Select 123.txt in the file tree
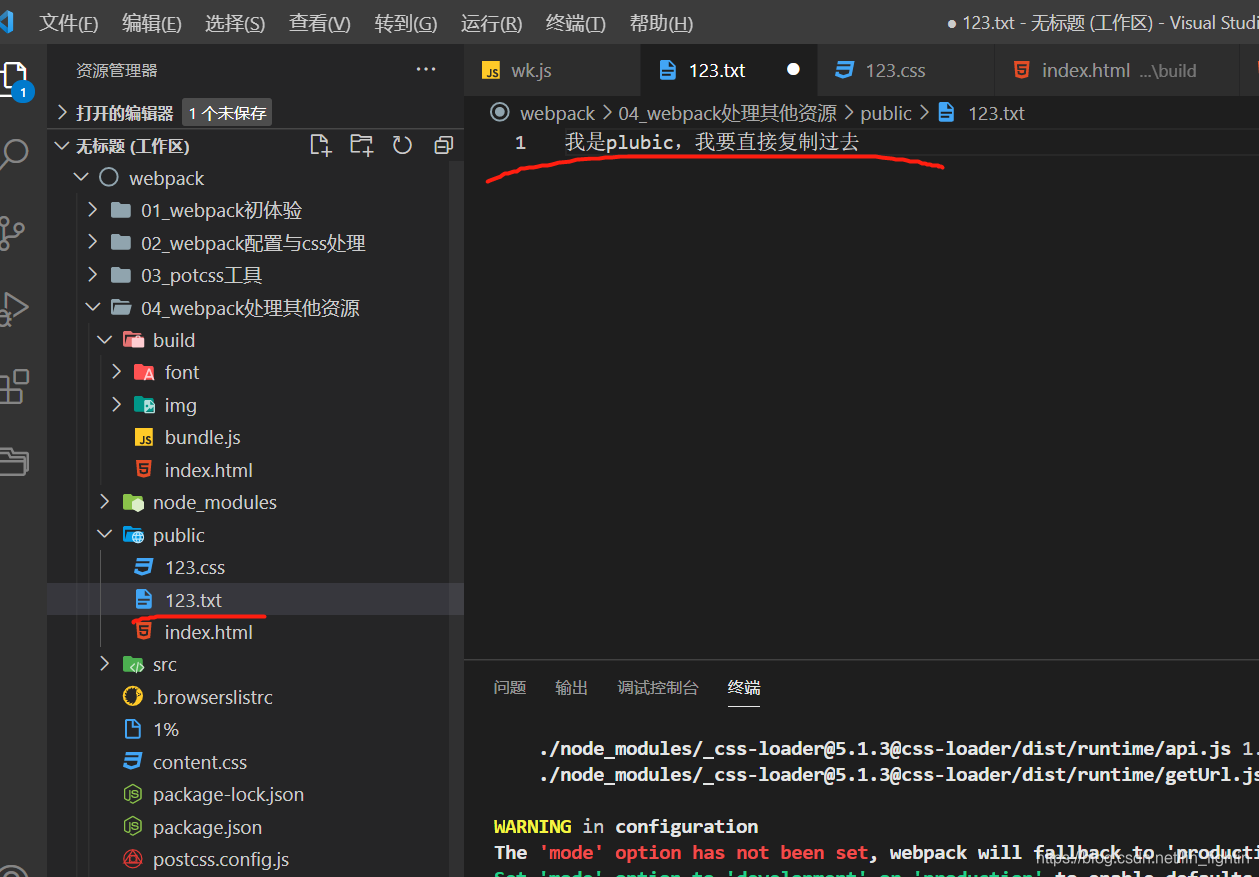 click(255, 600)
